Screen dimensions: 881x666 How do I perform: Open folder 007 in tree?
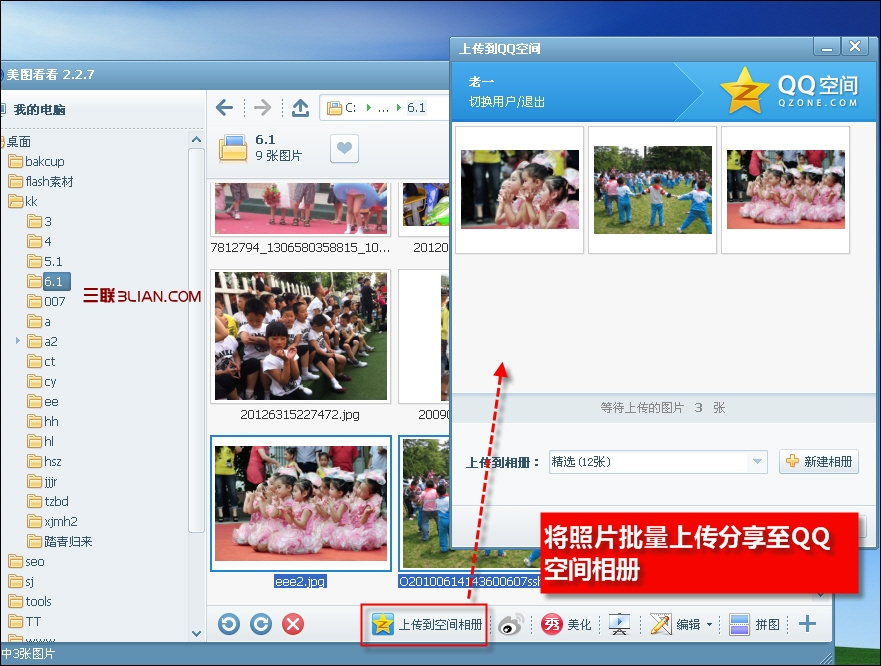[x=46, y=302]
